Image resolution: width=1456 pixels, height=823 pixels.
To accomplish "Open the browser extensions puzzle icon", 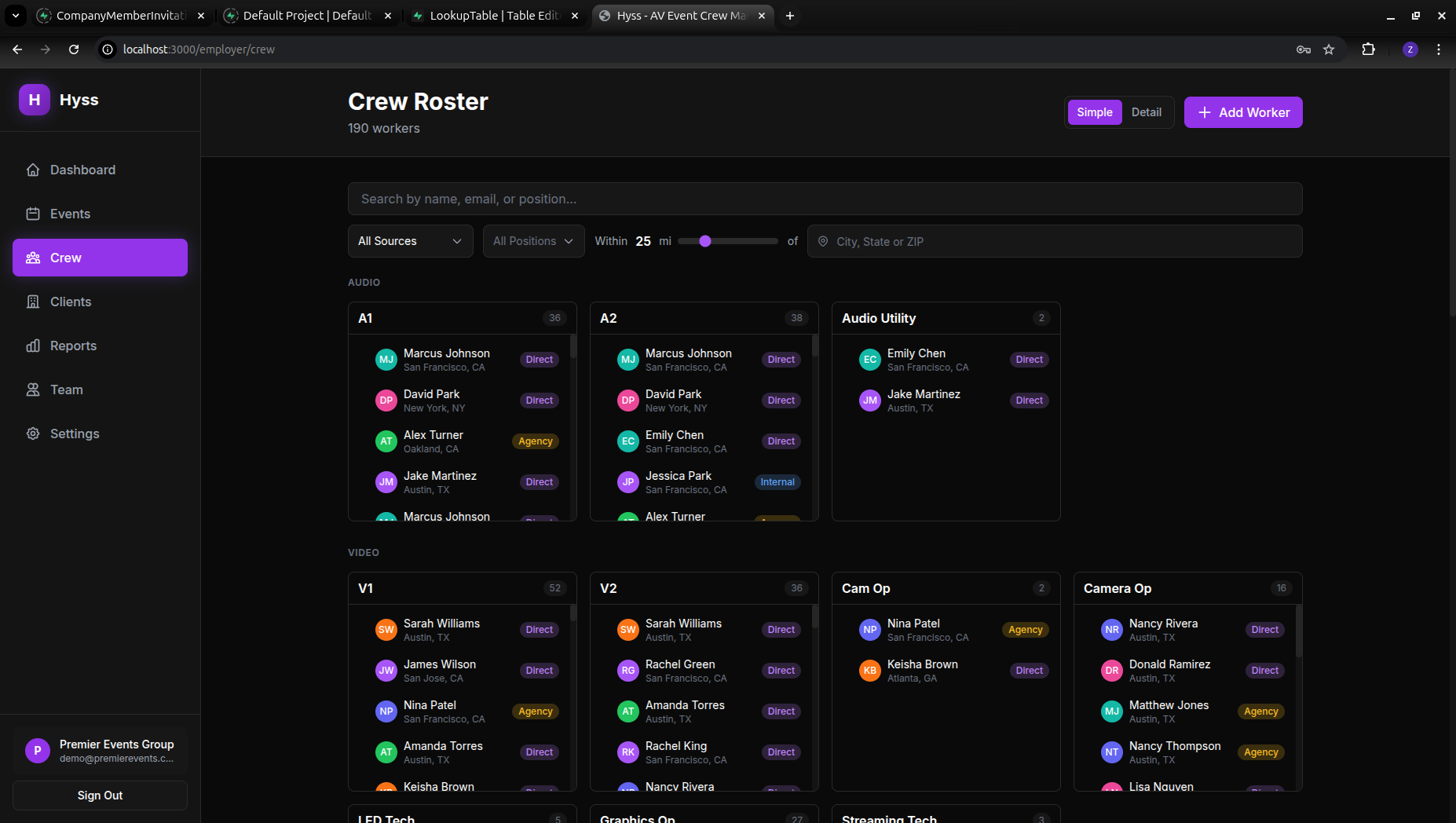I will pyautogui.click(x=1368, y=49).
